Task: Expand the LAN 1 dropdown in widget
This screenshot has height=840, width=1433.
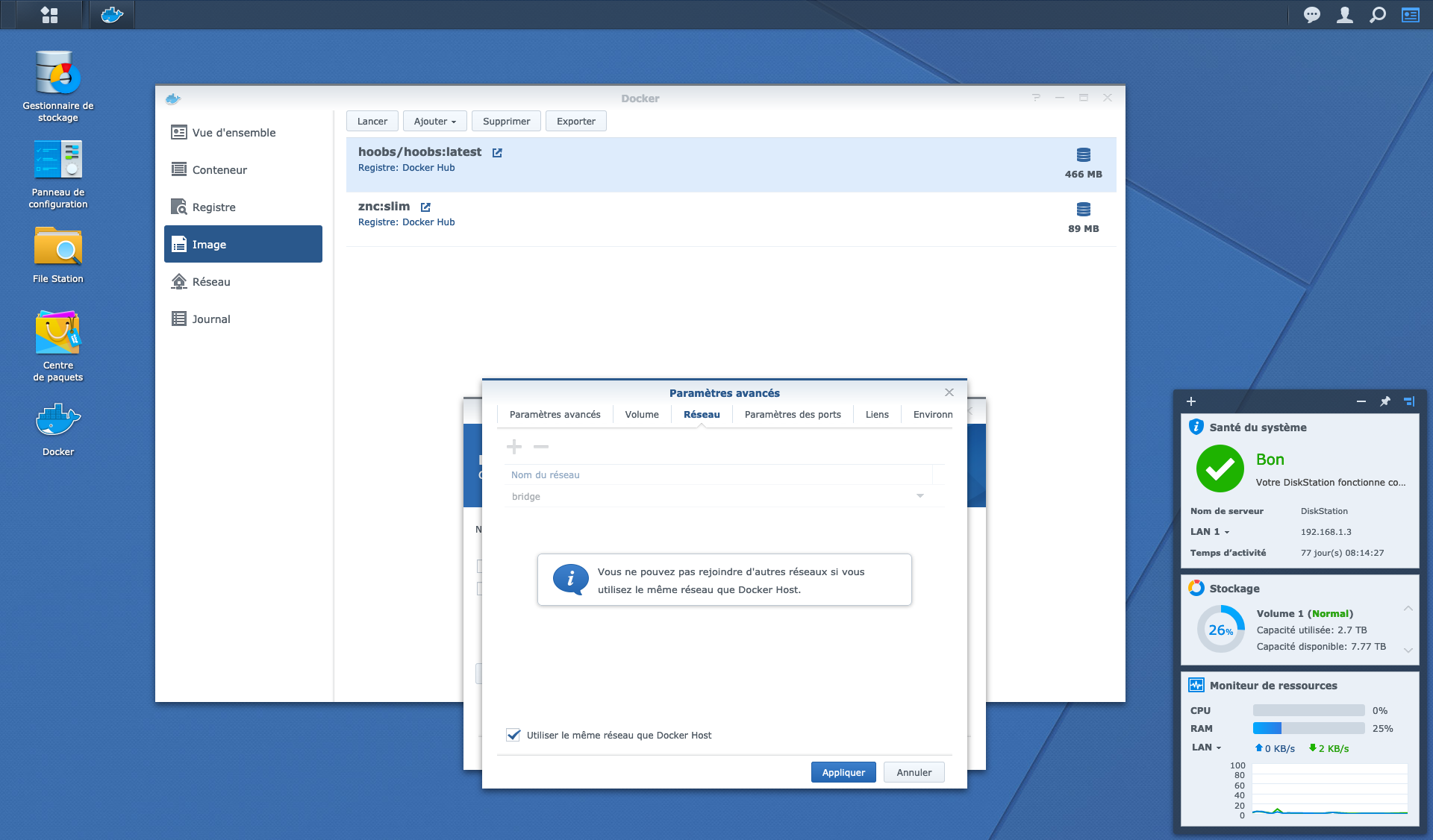Action: 1210,532
